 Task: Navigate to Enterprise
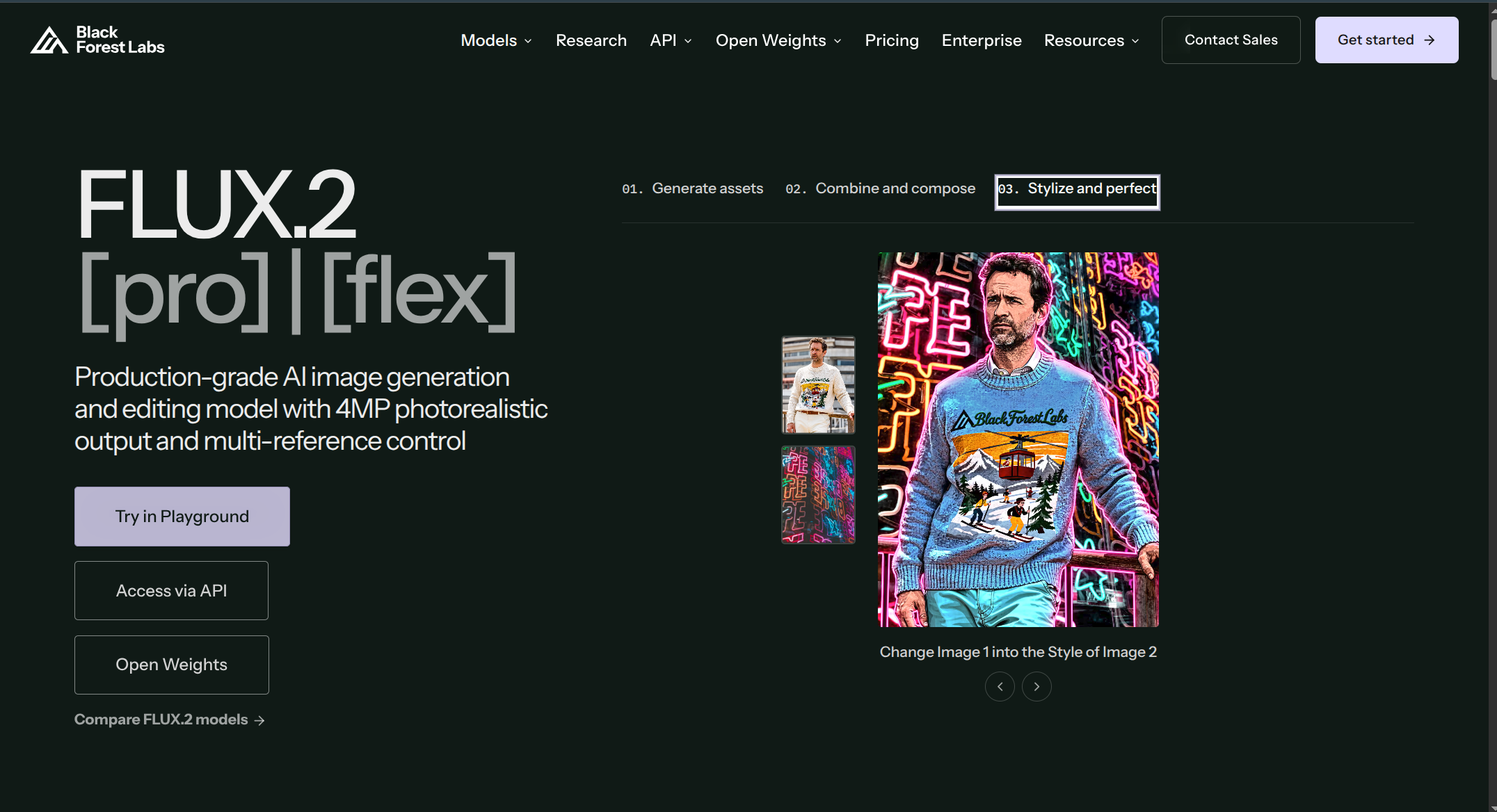(x=982, y=40)
